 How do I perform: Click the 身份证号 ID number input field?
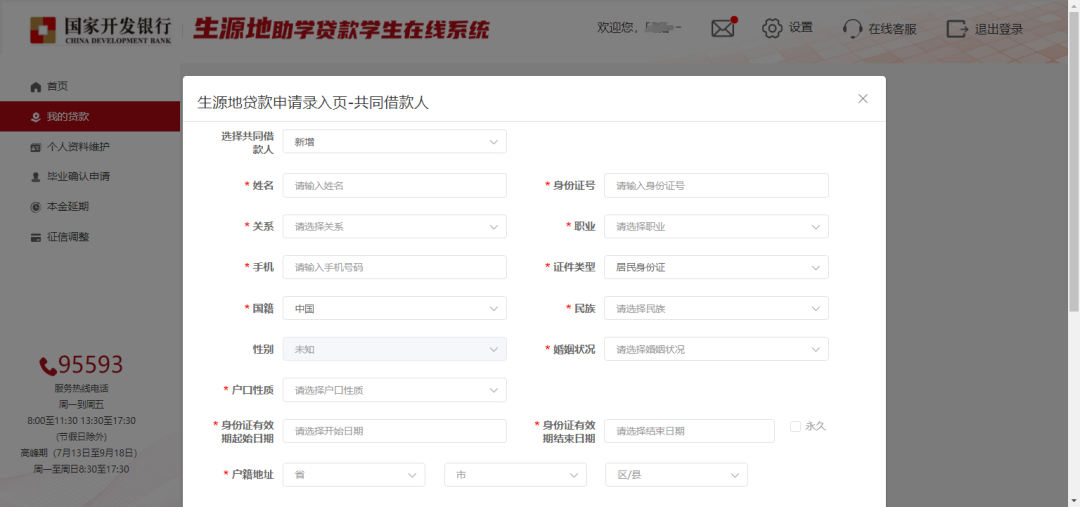pyautogui.click(x=716, y=185)
